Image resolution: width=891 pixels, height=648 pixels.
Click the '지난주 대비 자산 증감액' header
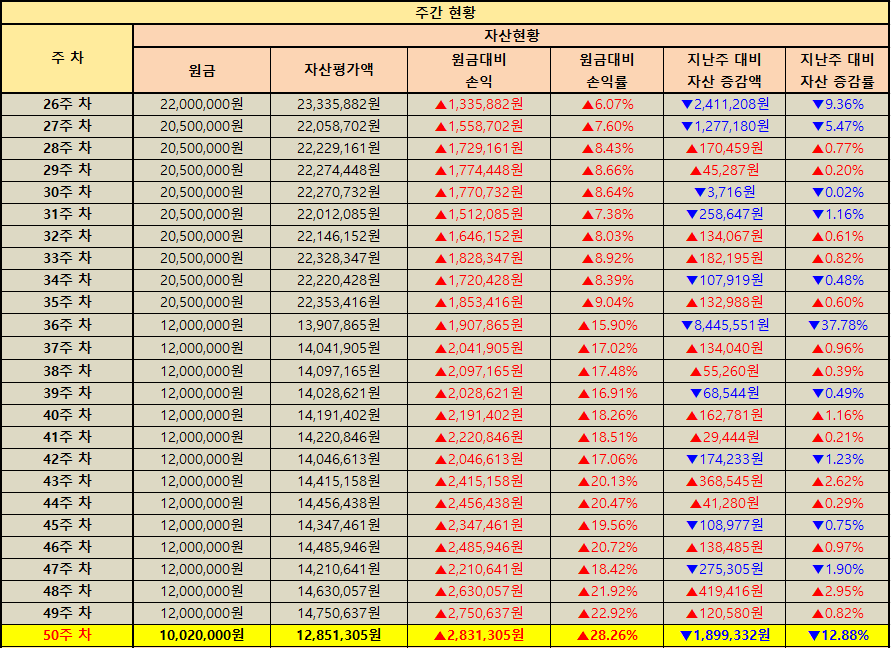pyautogui.click(x=724, y=70)
